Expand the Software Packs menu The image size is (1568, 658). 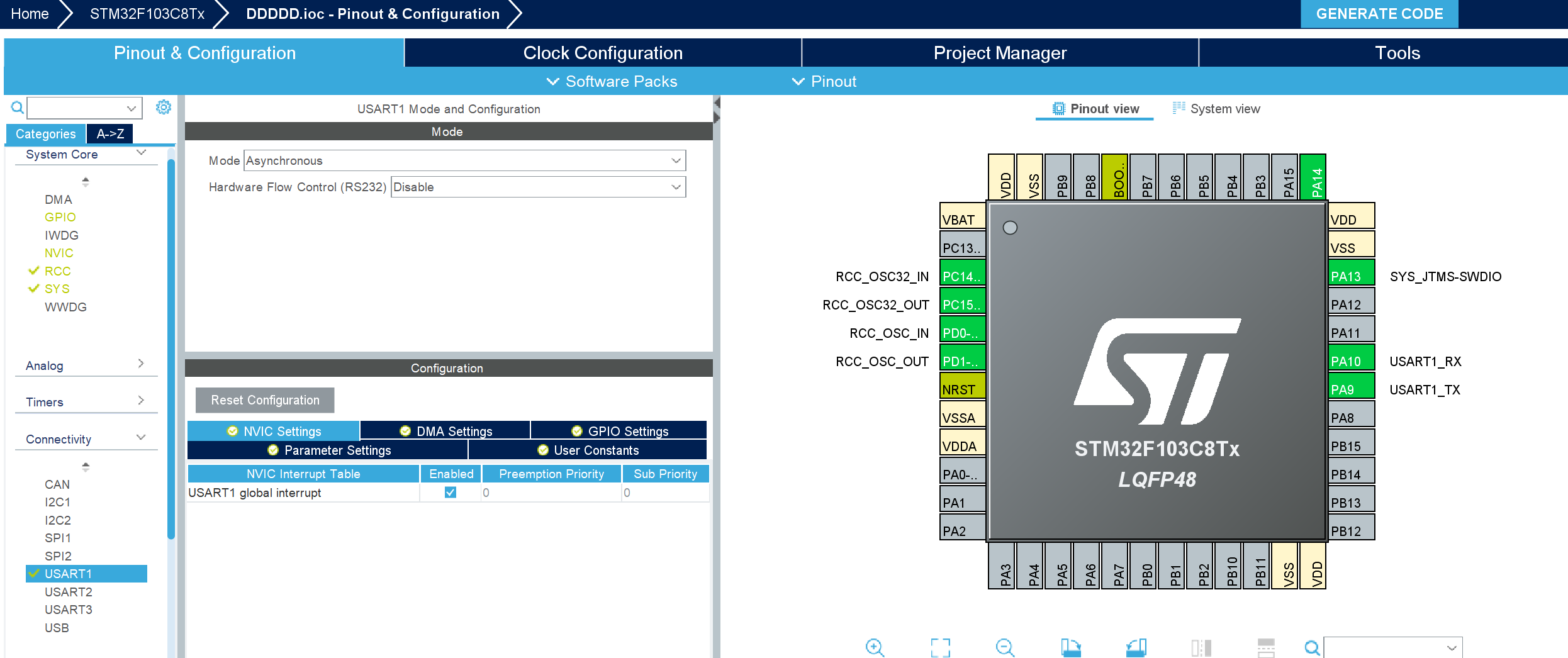[612, 81]
